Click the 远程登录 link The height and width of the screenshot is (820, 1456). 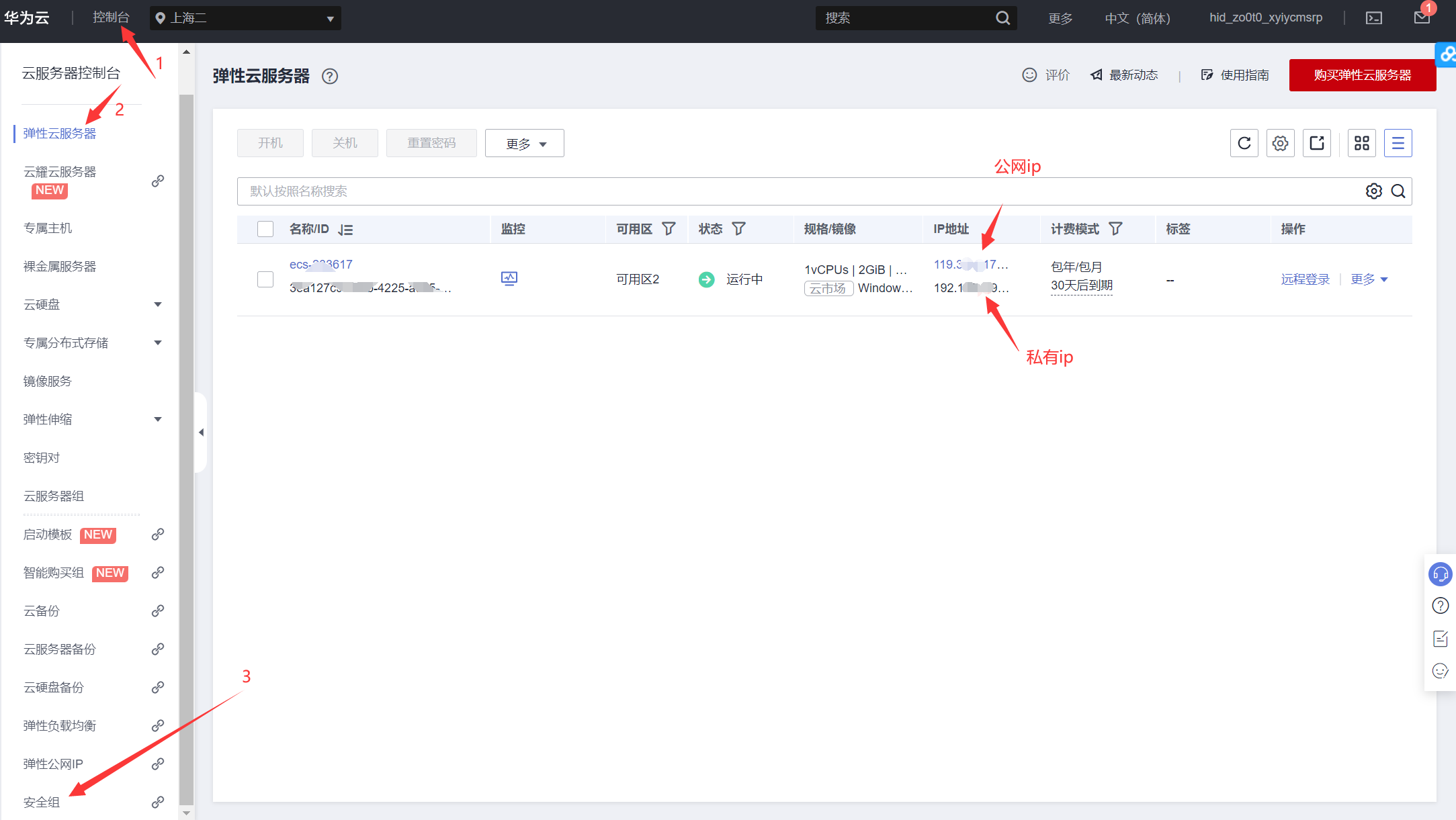[1305, 279]
